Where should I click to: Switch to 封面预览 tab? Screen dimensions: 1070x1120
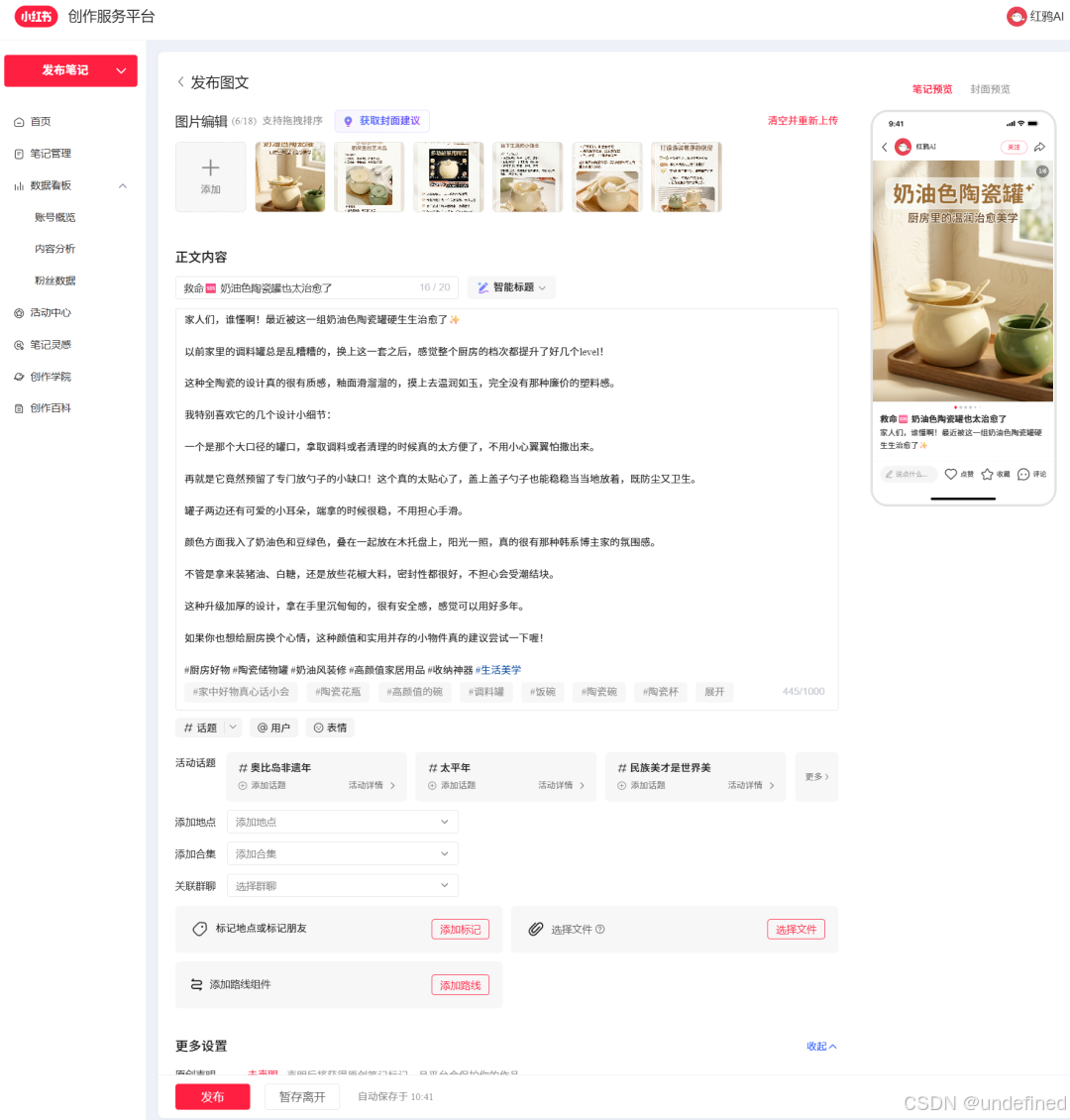tap(990, 89)
